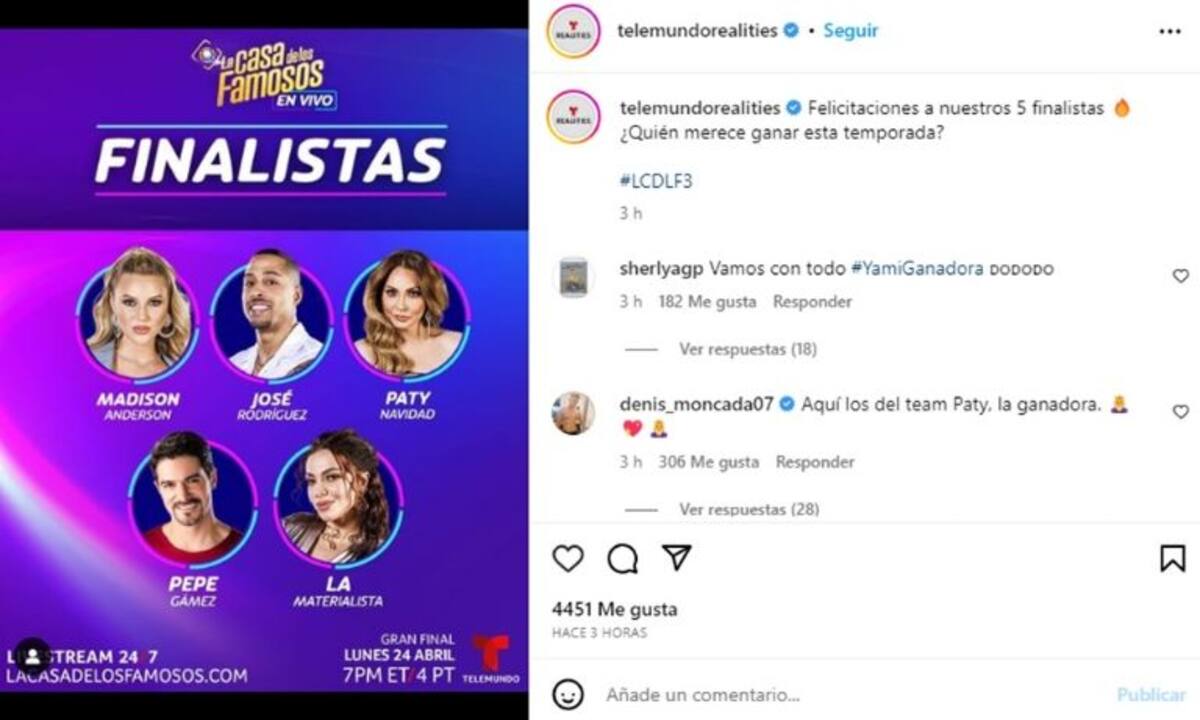Screen dimensions: 1200x720
Task: Open the #LCDLF3 hashtag link
Action: pyautogui.click(x=656, y=181)
